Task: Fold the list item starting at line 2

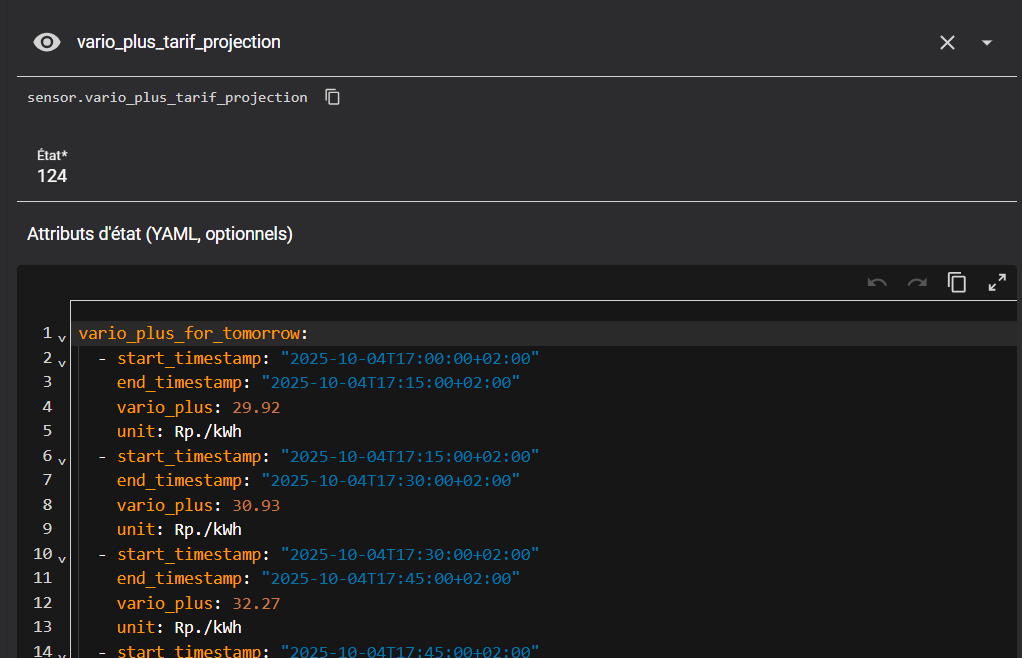Action: point(62,362)
